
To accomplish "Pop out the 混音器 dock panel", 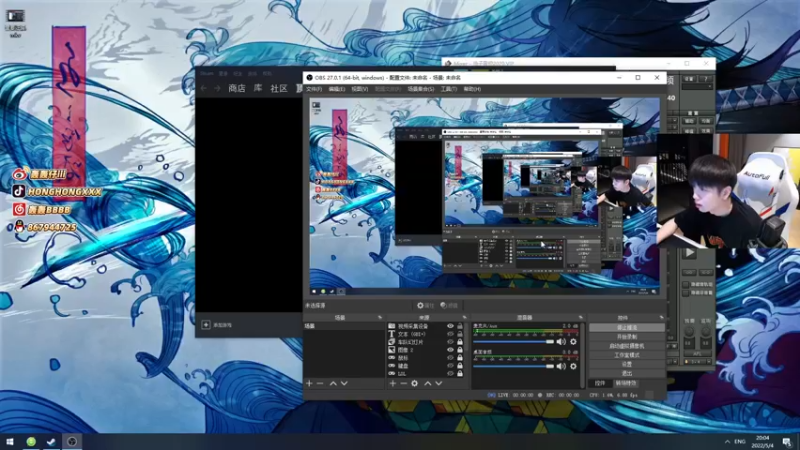I will [581, 317].
